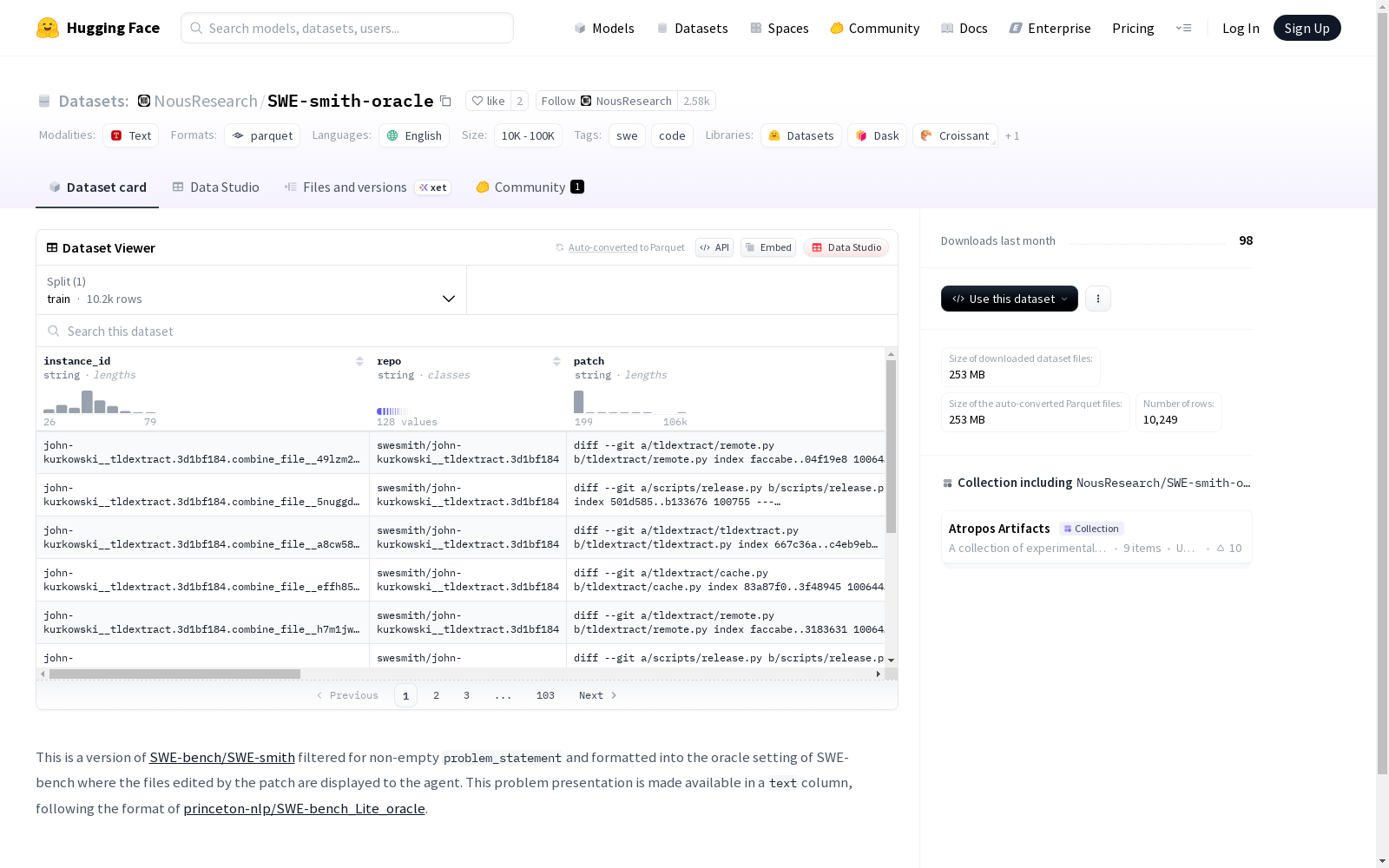
Task: Open the Atropos Artifacts collection
Action: [1096, 537]
